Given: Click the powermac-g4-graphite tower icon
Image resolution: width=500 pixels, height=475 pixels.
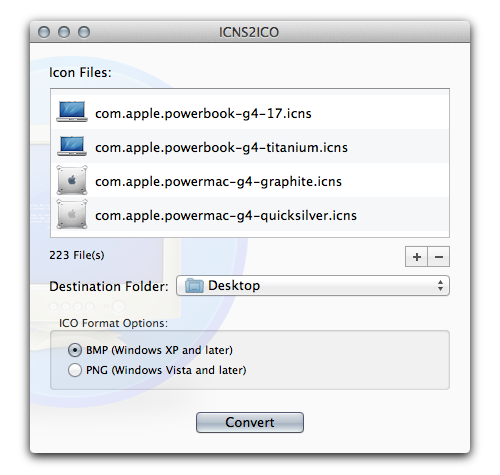Looking at the screenshot, I should click(72, 180).
